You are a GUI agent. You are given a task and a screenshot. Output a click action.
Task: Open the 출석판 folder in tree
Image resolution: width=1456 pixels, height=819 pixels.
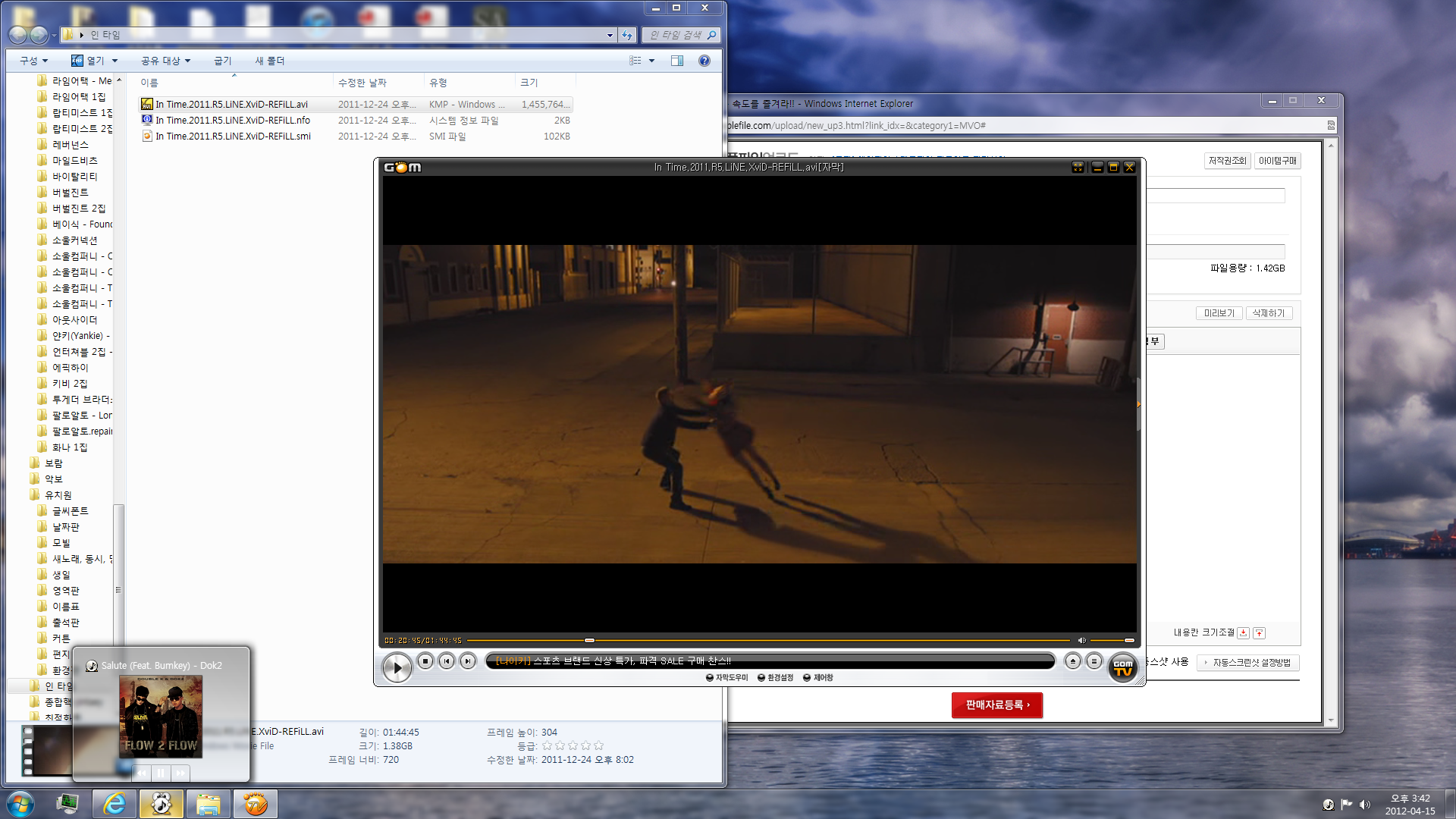[65, 623]
